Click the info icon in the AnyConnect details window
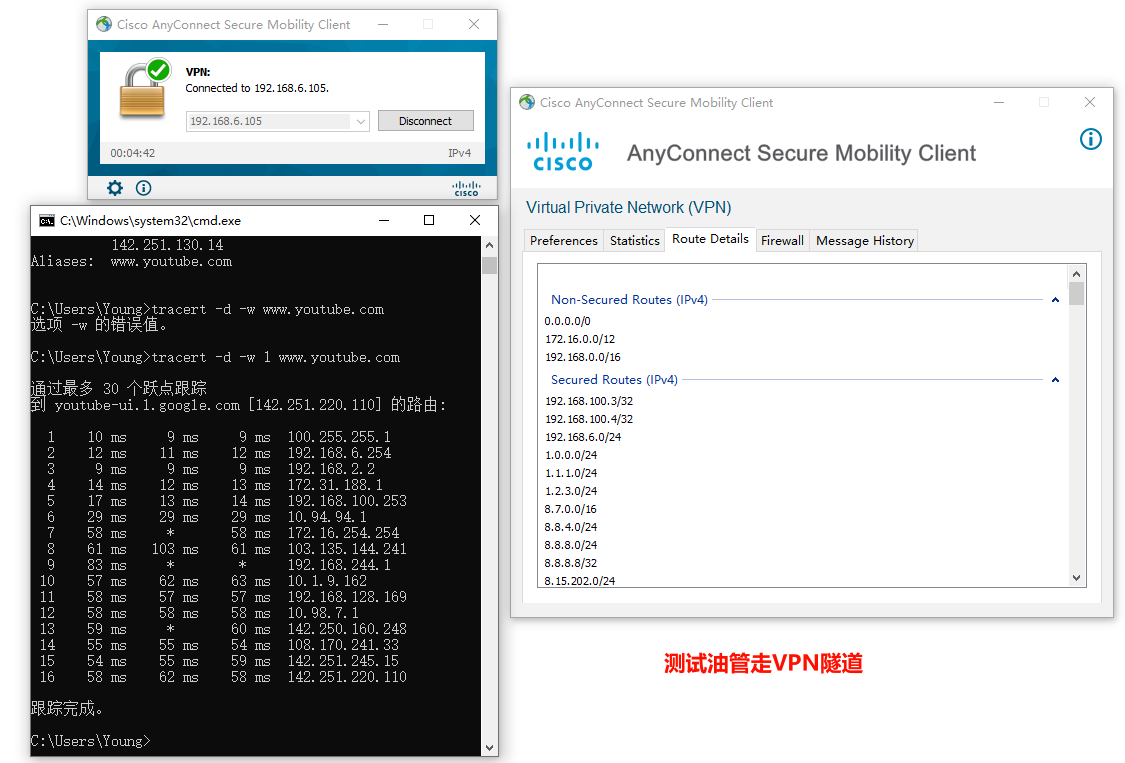1125x763 pixels. click(1091, 139)
